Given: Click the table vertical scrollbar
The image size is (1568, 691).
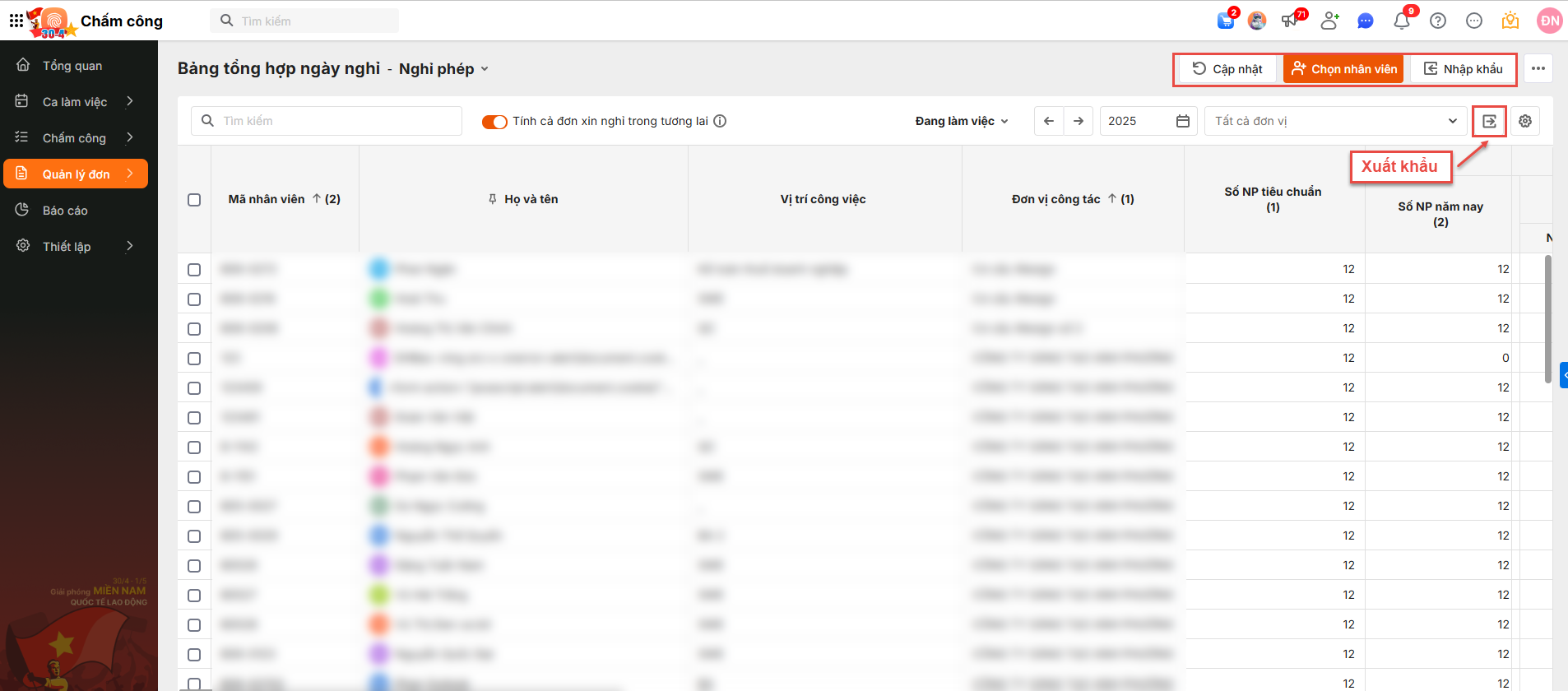Looking at the screenshot, I should point(1548,321).
